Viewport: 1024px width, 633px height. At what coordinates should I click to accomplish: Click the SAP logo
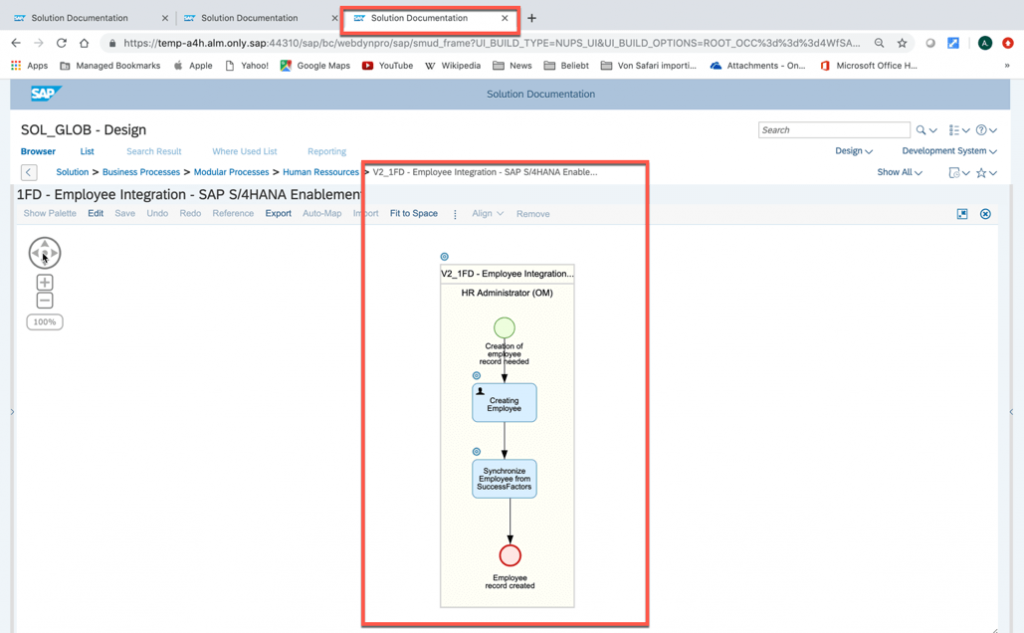pyautogui.click(x=46, y=93)
